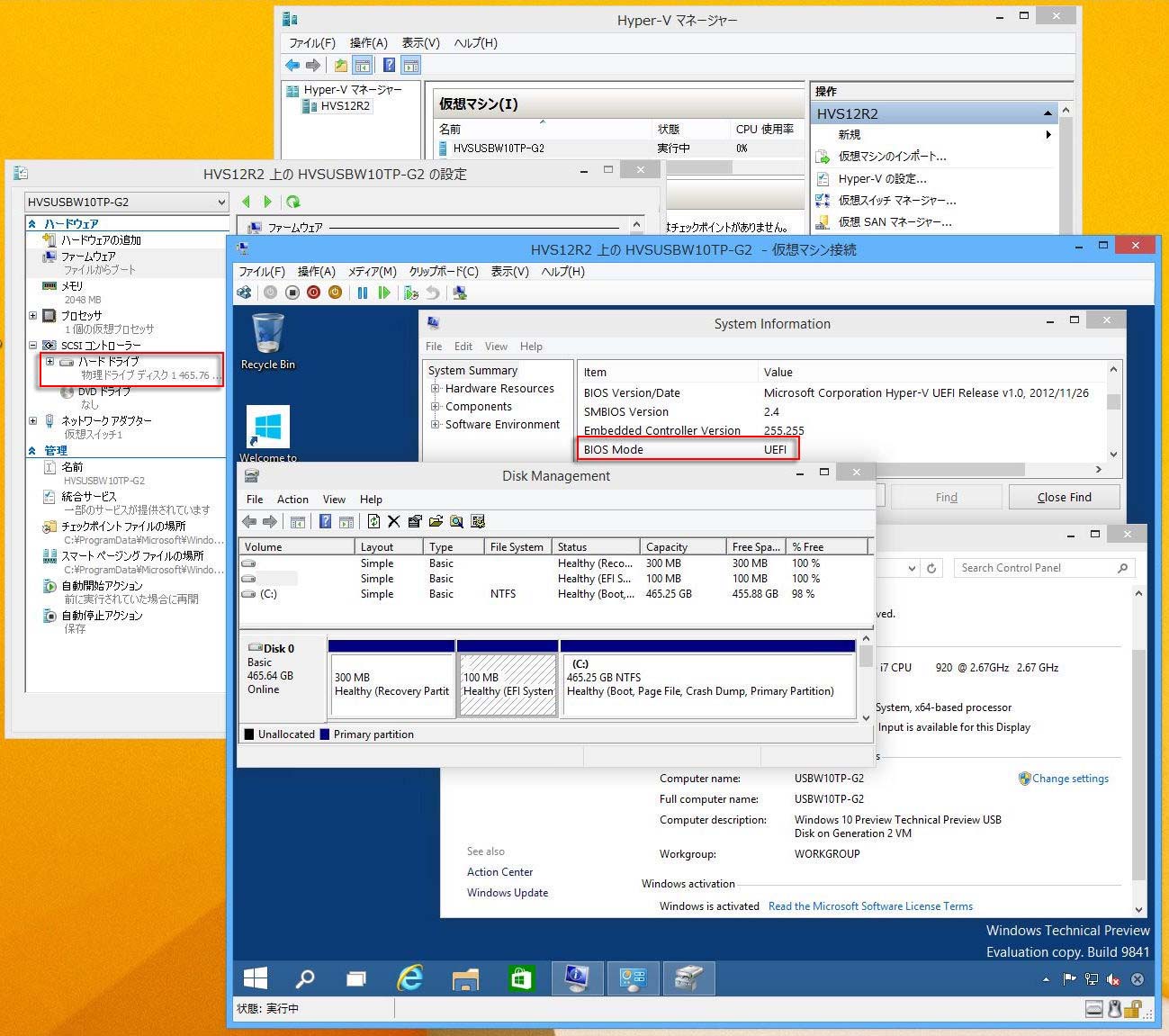
Task: Open the Action Center link
Action: (499, 872)
